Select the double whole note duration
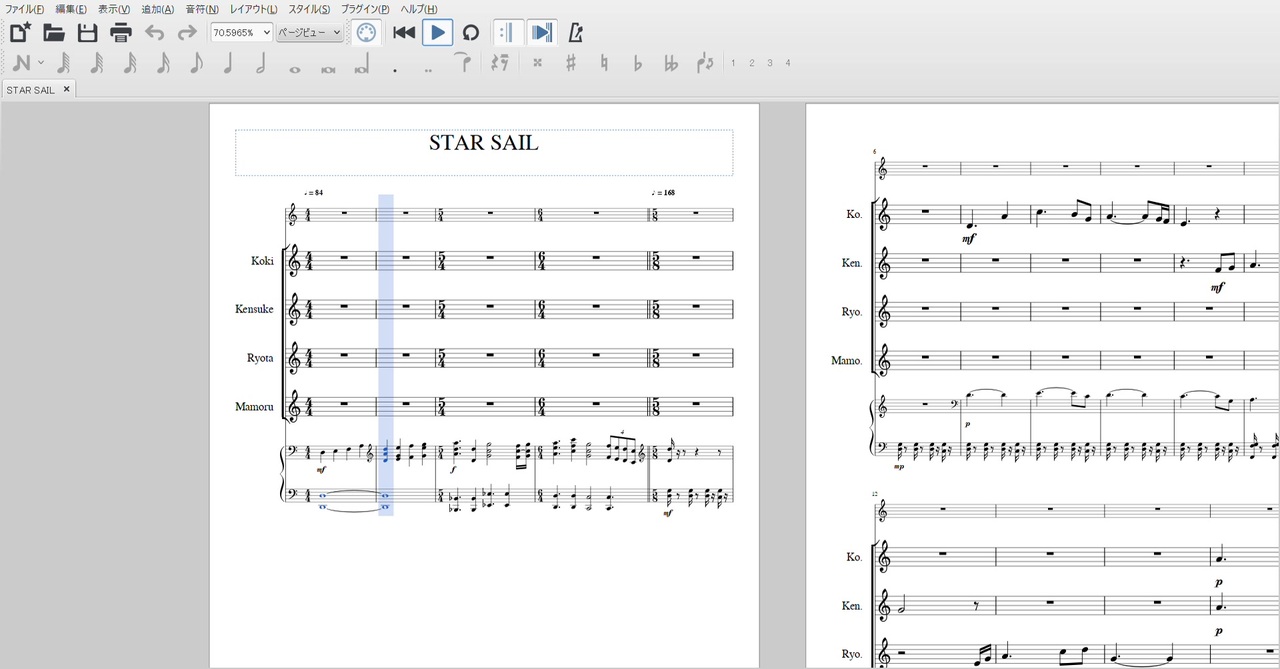Image resolution: width=1280 pixels, height=669 pixels. tap(328, 70)
